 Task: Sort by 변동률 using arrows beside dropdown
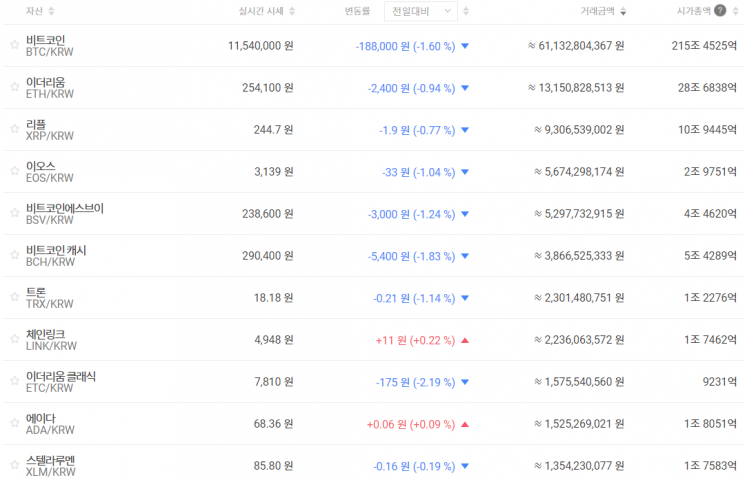466,11
